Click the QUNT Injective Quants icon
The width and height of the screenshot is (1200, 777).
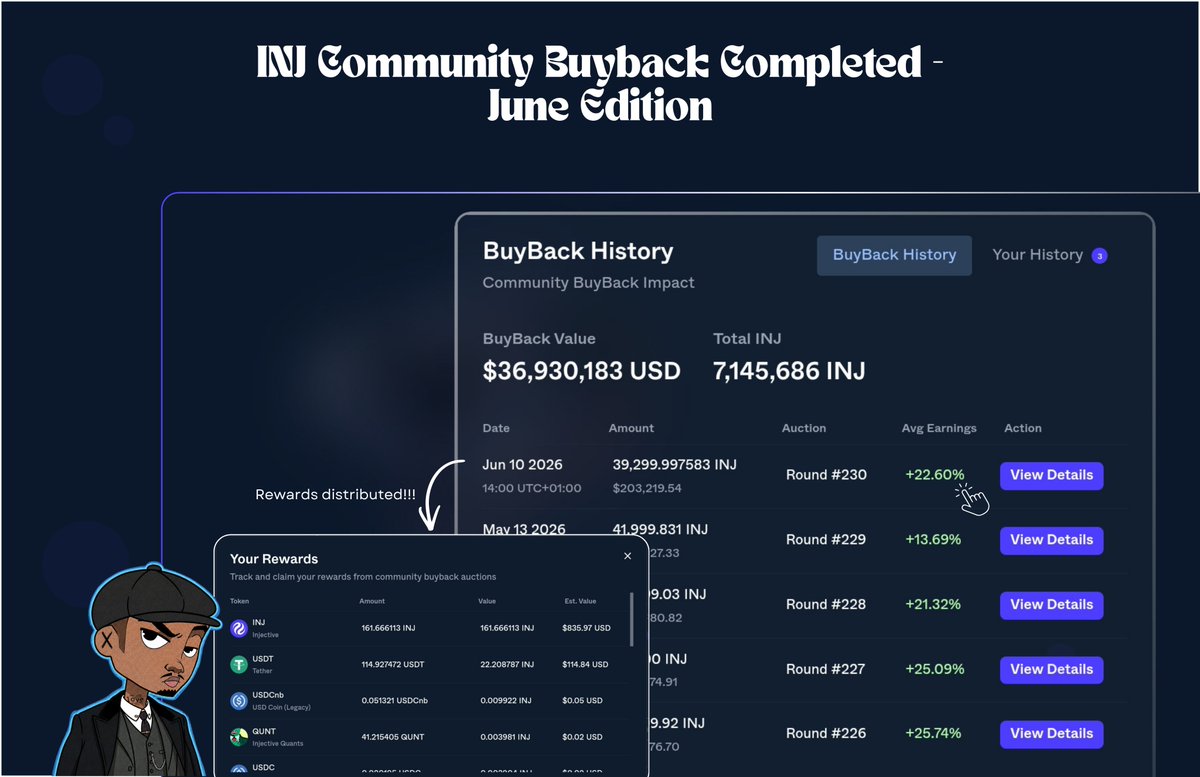(x=239, y=737)
